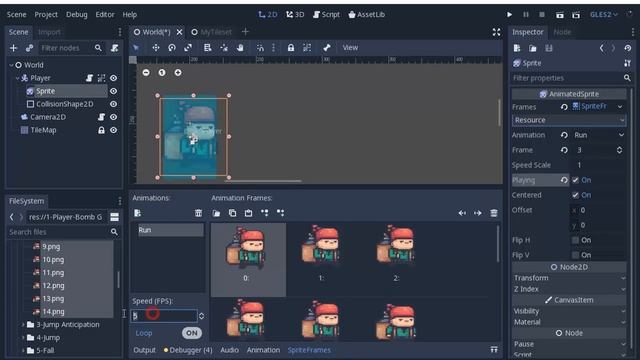The height and width of the screenshot is (360, 640).
Task: Expand the Z Index section
Action: (569, 289)
